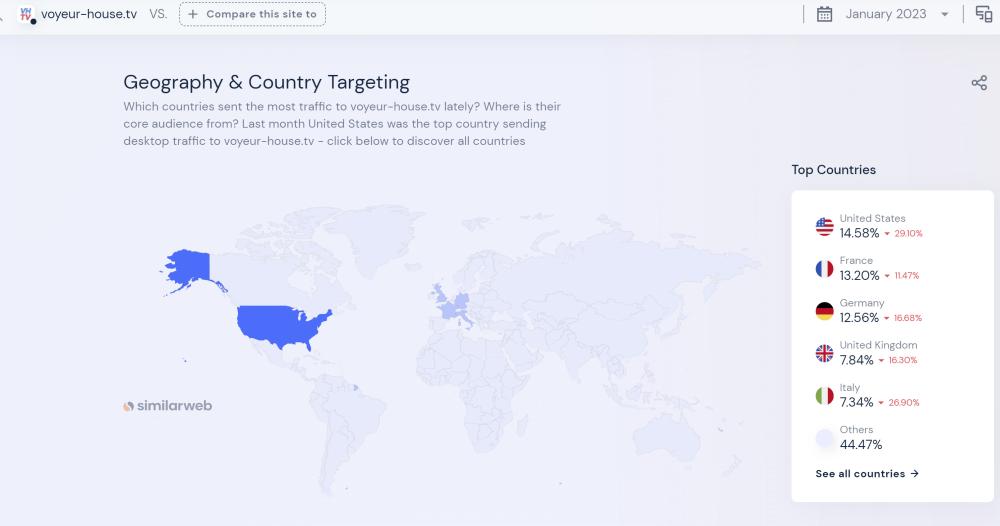Viewport: 1000px width, 526px height.
Task: Click the Similarweb logo on the map
Action: click(168, 406)
